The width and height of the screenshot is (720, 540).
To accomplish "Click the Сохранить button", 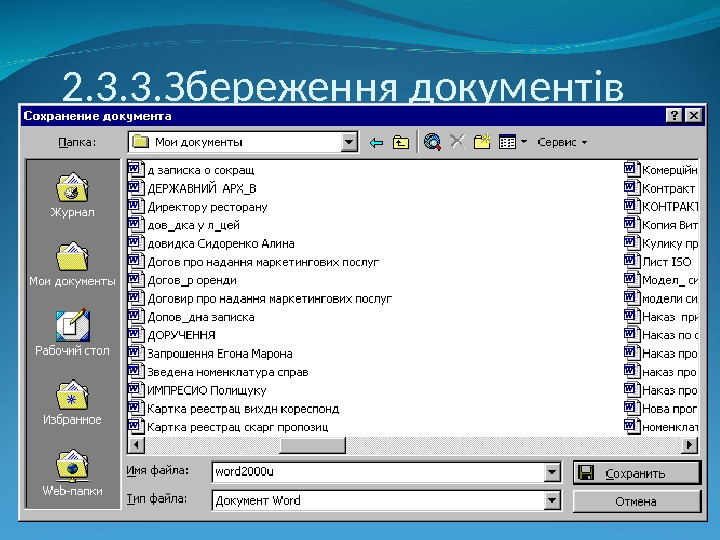I will tap(637, 473).
